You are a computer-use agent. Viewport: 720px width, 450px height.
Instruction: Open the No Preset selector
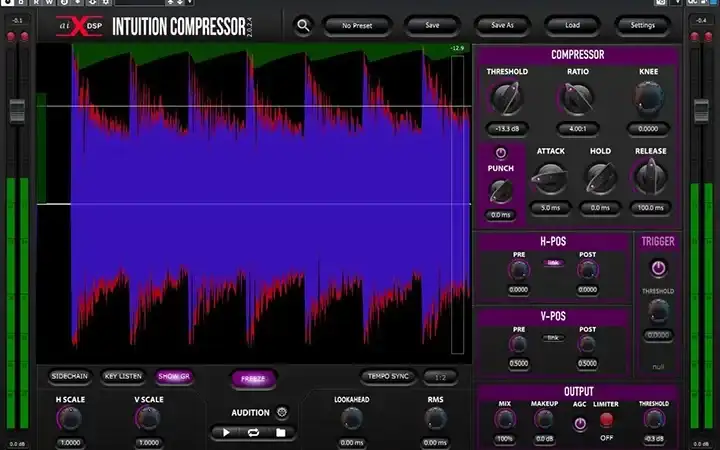(x=357, y=26)
